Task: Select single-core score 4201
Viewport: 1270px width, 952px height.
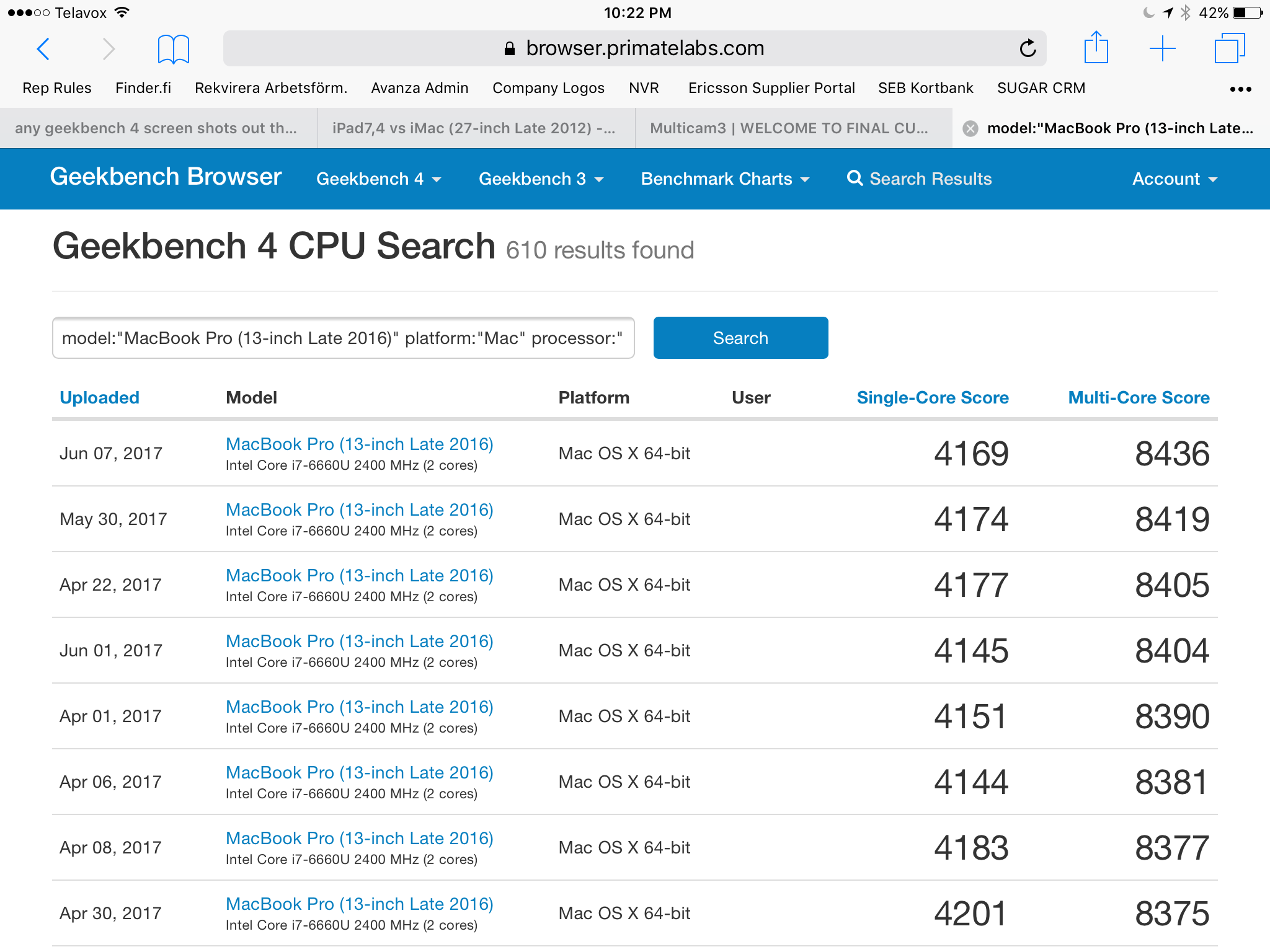Action: coord(971,914)
